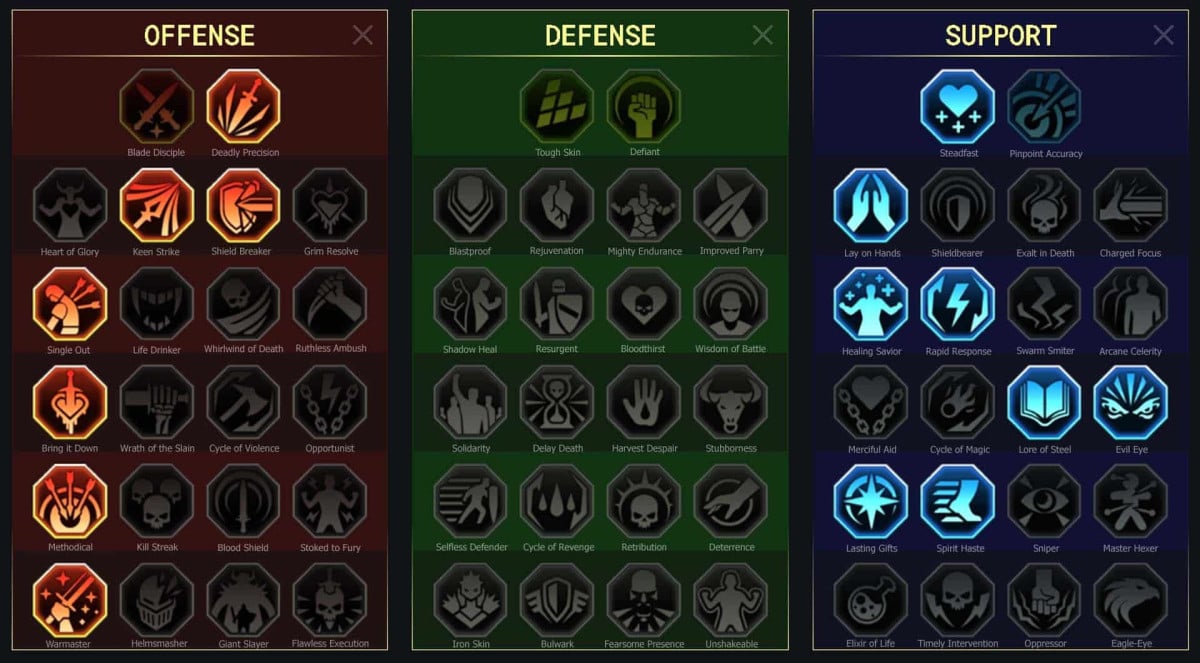Choose the Warmaster mastery icon
This screenshot has height=663, width=1200.
(70, 600)
